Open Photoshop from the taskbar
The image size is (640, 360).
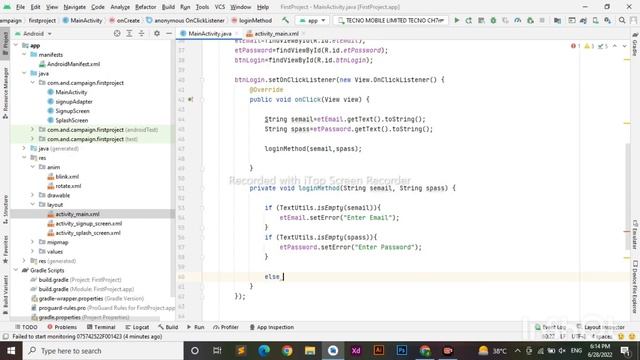402,351
